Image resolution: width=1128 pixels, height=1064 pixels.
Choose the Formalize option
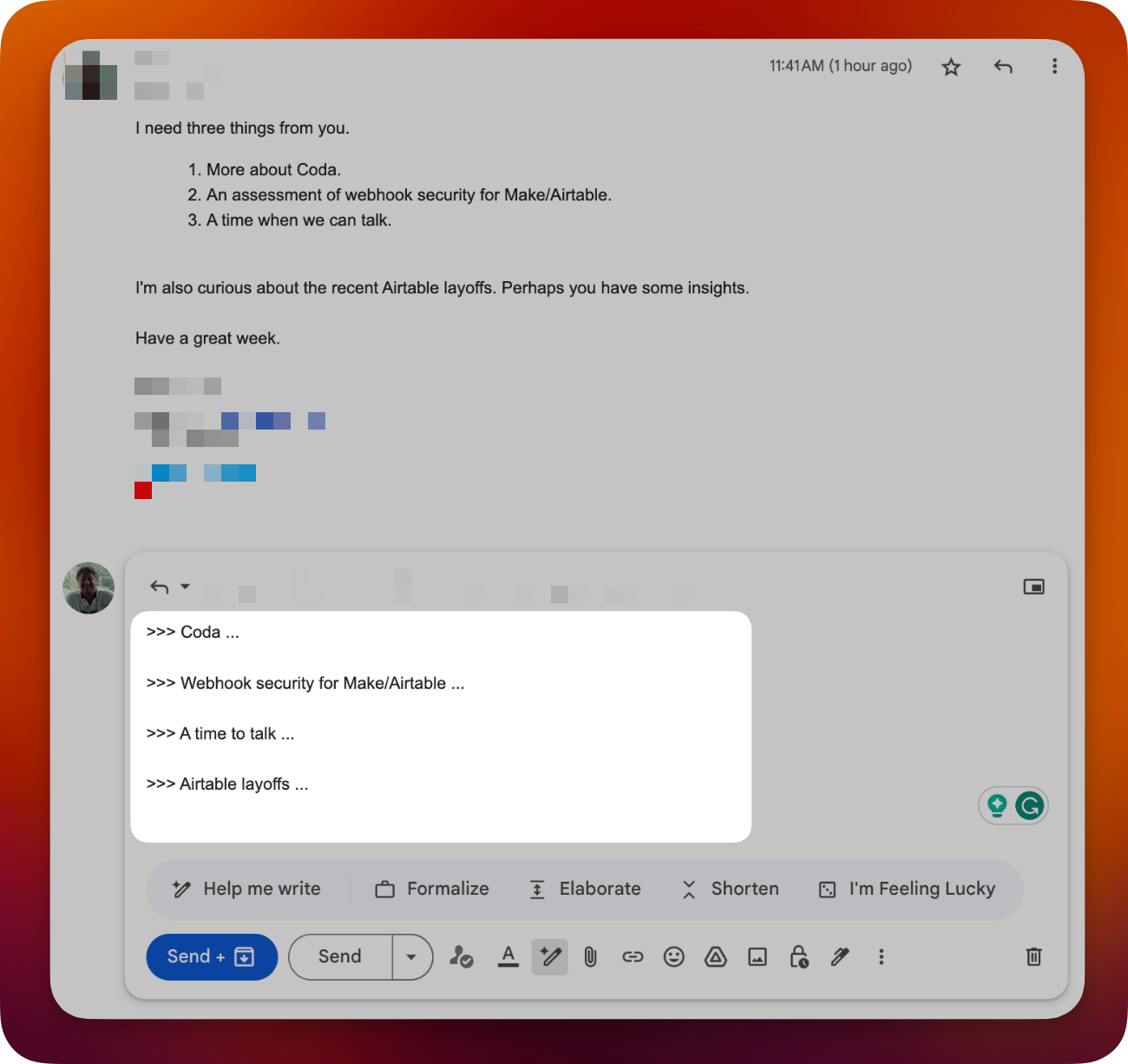point(432,889)
